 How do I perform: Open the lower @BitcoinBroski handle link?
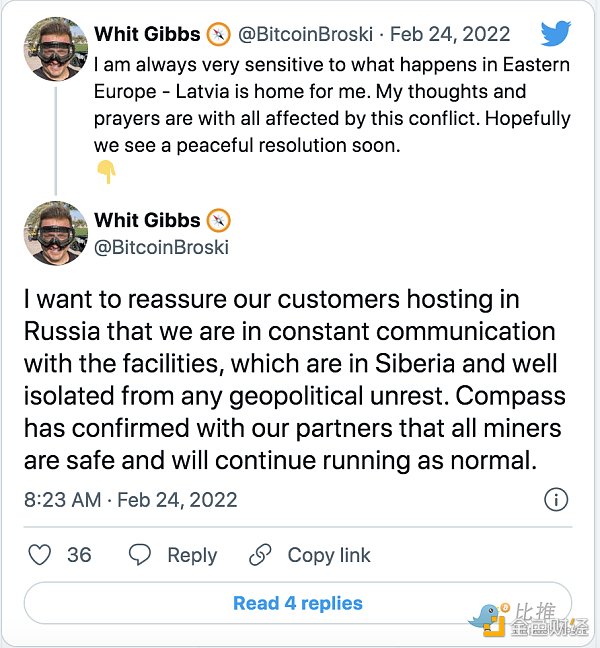click(x=161, y=246)
